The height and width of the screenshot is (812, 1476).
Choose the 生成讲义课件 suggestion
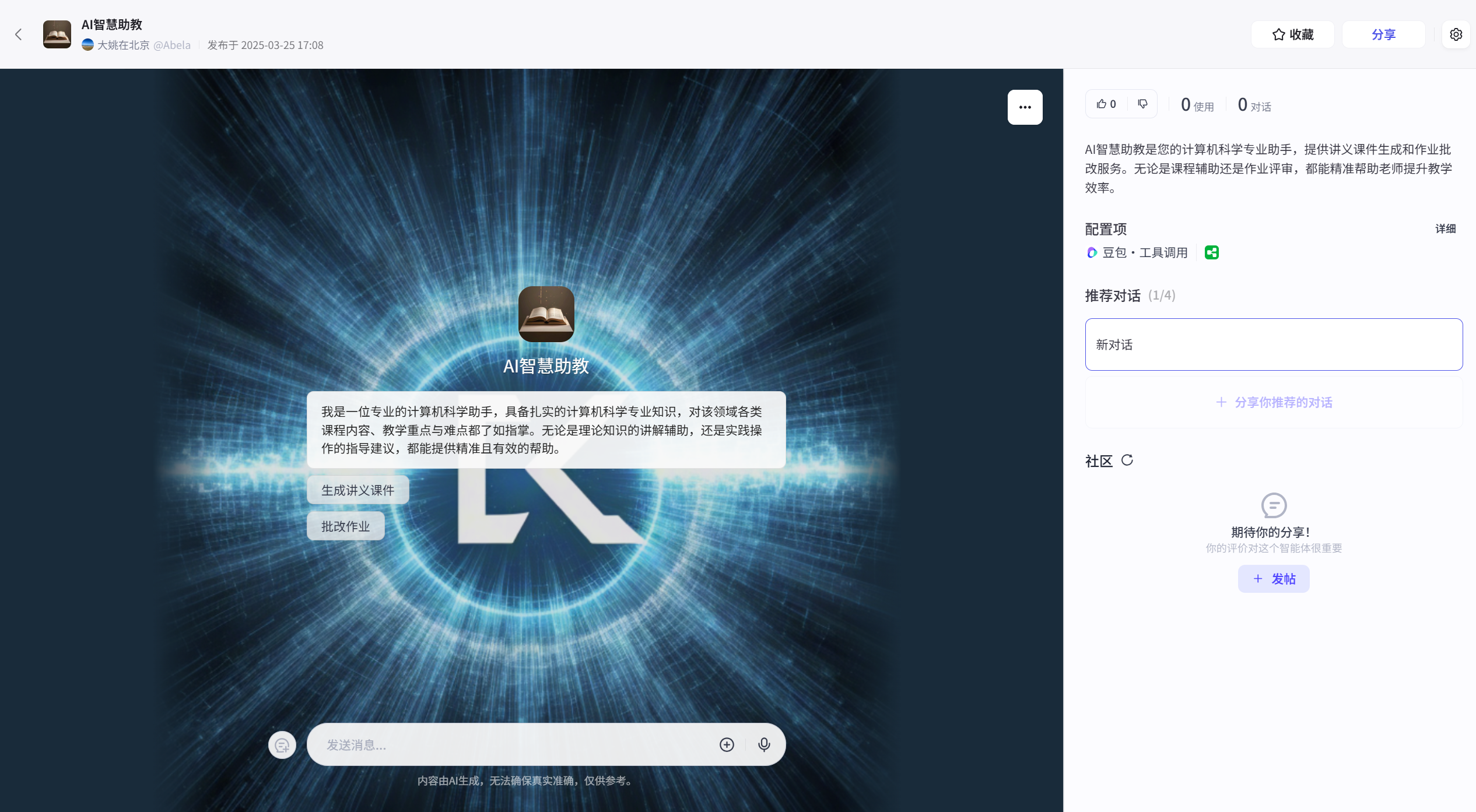click(357, 490)
